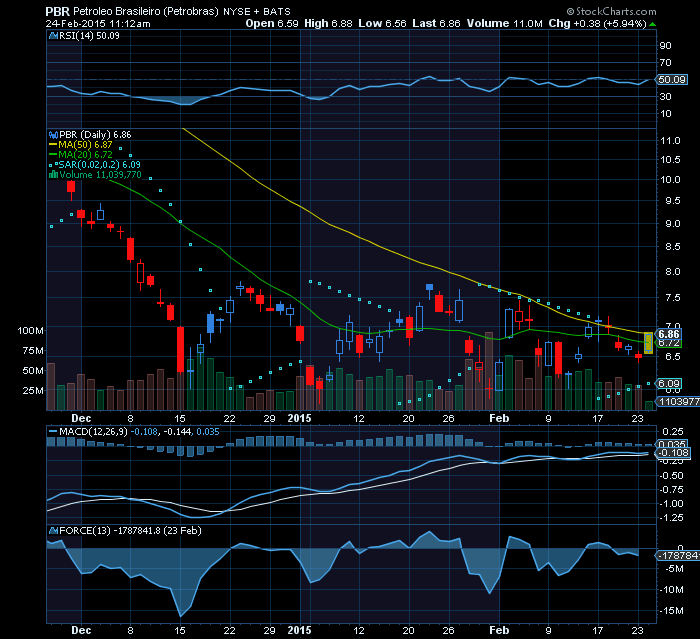Click the SAR legend dots icon

coord(54,165)
